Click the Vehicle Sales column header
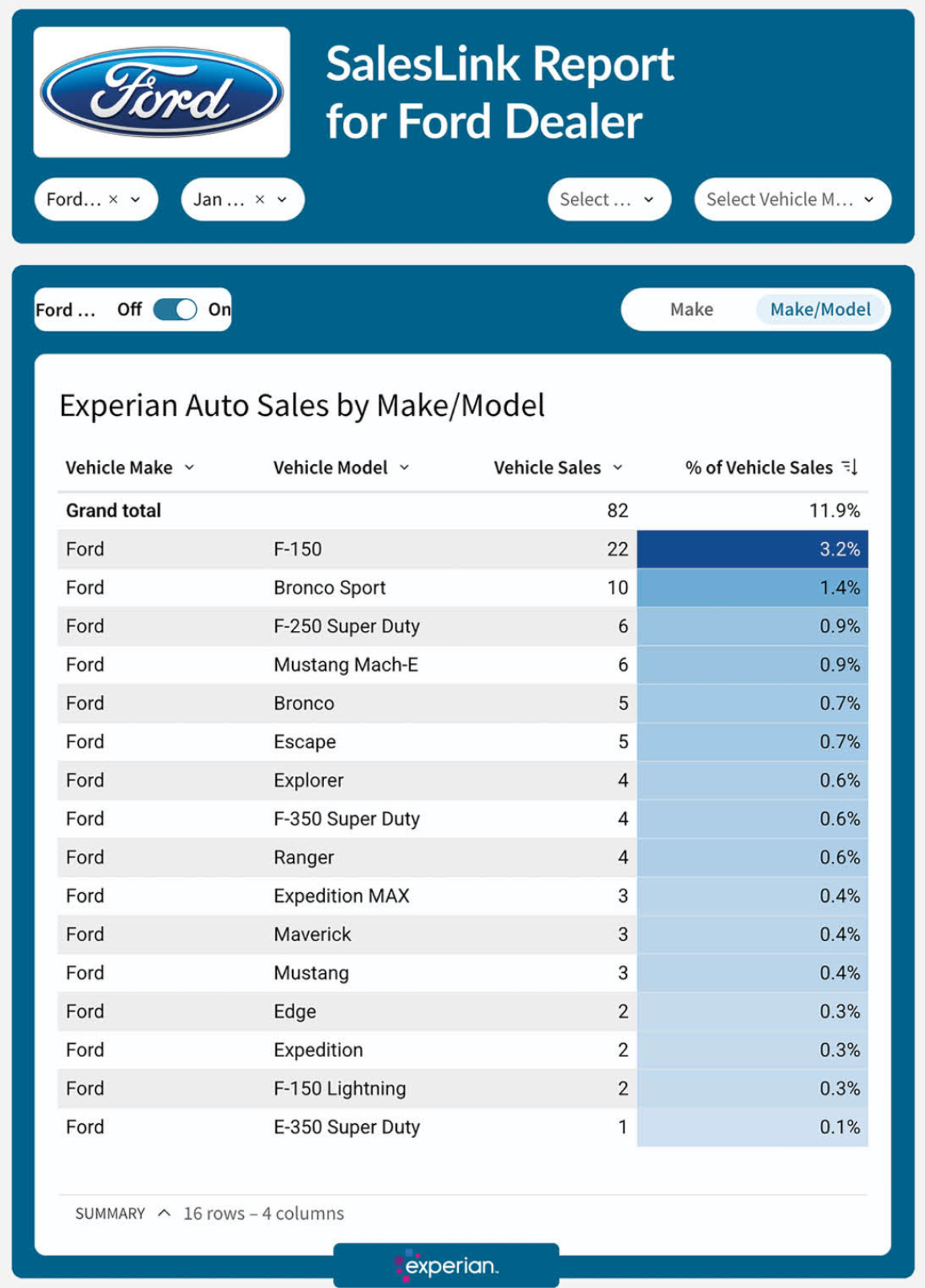Screen dimensions: 925x1288 [547, 468]
